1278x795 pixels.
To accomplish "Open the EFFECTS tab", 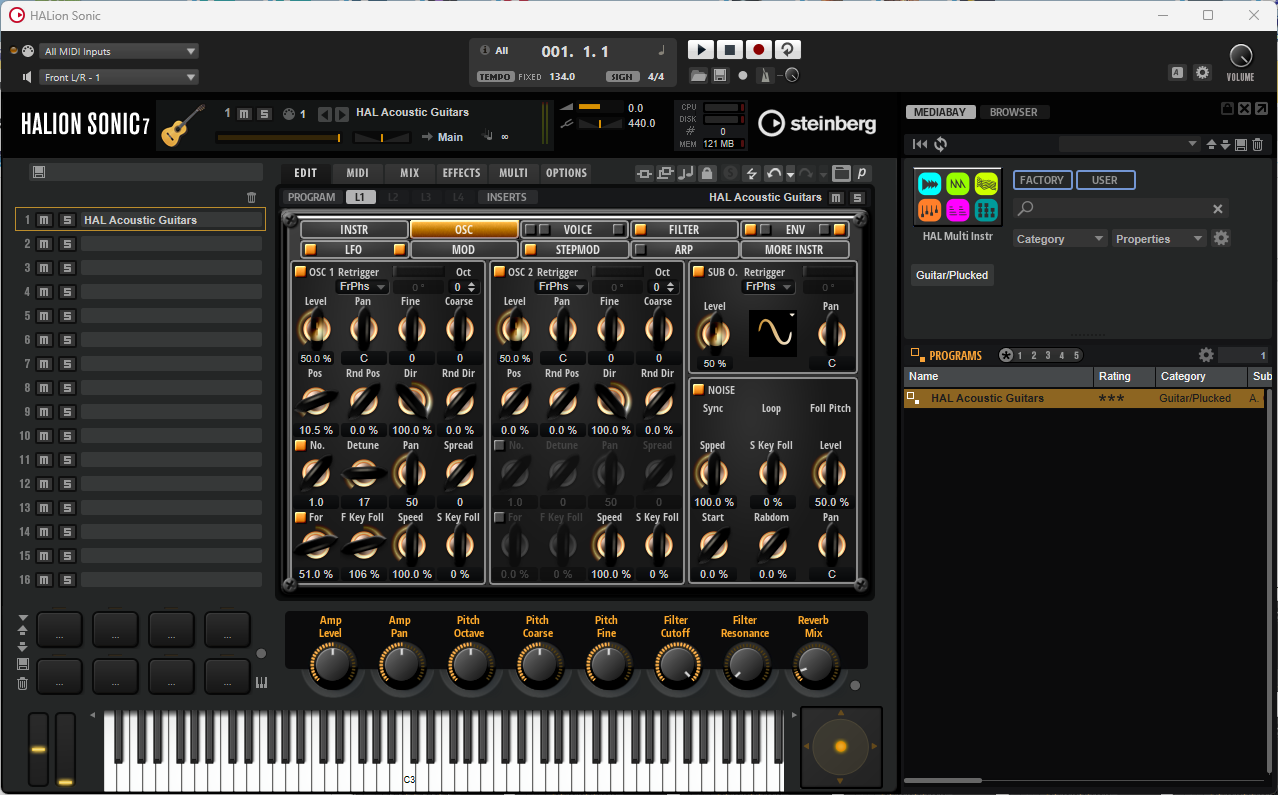I will [462, 173].
